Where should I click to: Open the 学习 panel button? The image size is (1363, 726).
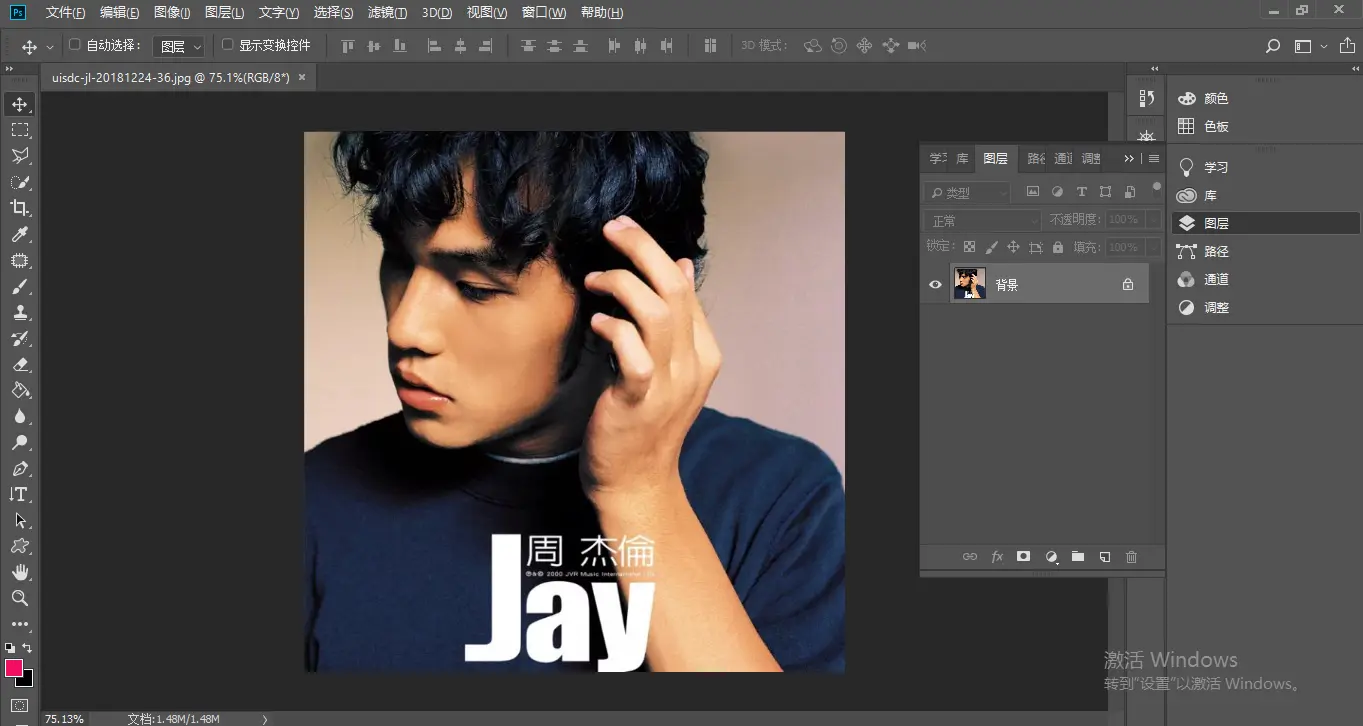(x=1205, y=167)
